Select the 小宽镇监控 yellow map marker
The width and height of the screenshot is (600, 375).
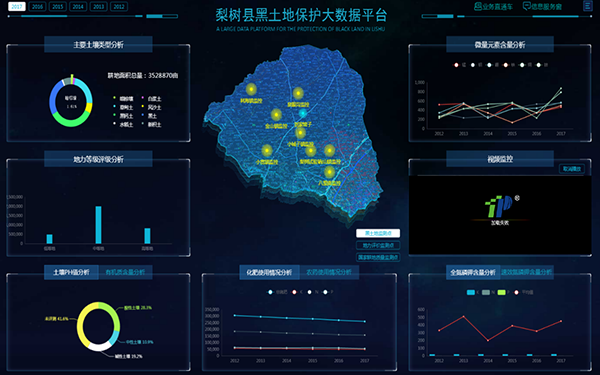click(x=267, y=150)
